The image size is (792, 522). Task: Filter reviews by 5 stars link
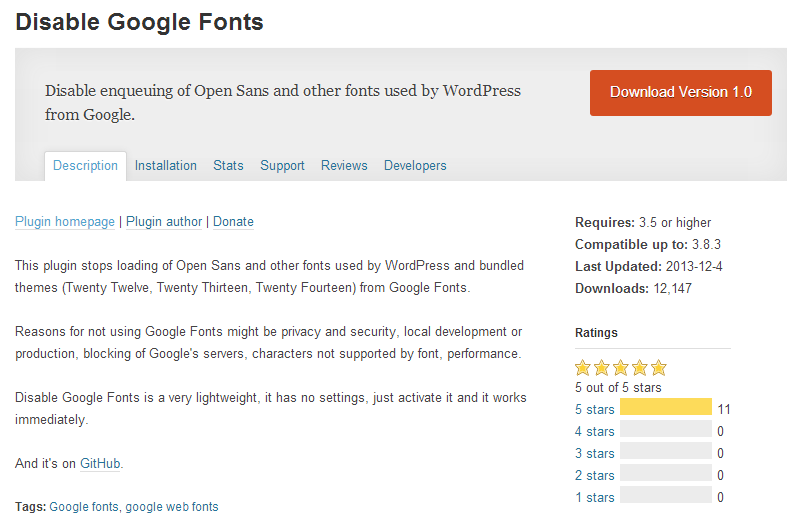click(x=594, y=409)
